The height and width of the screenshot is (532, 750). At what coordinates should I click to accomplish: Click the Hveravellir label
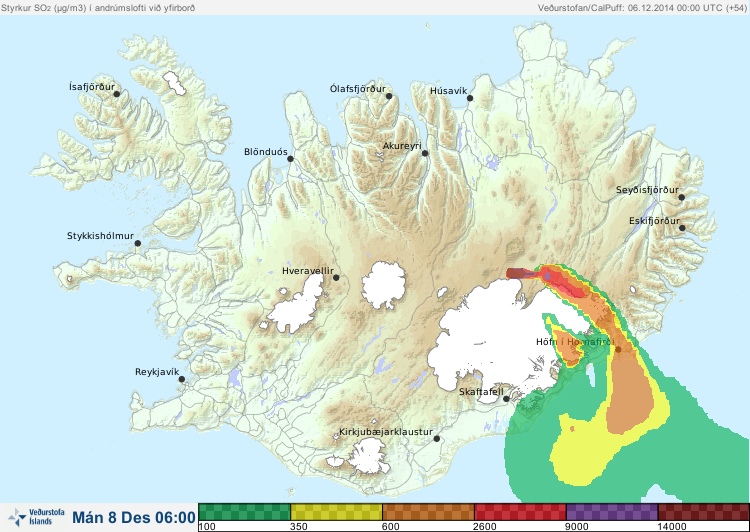[308, 271]
